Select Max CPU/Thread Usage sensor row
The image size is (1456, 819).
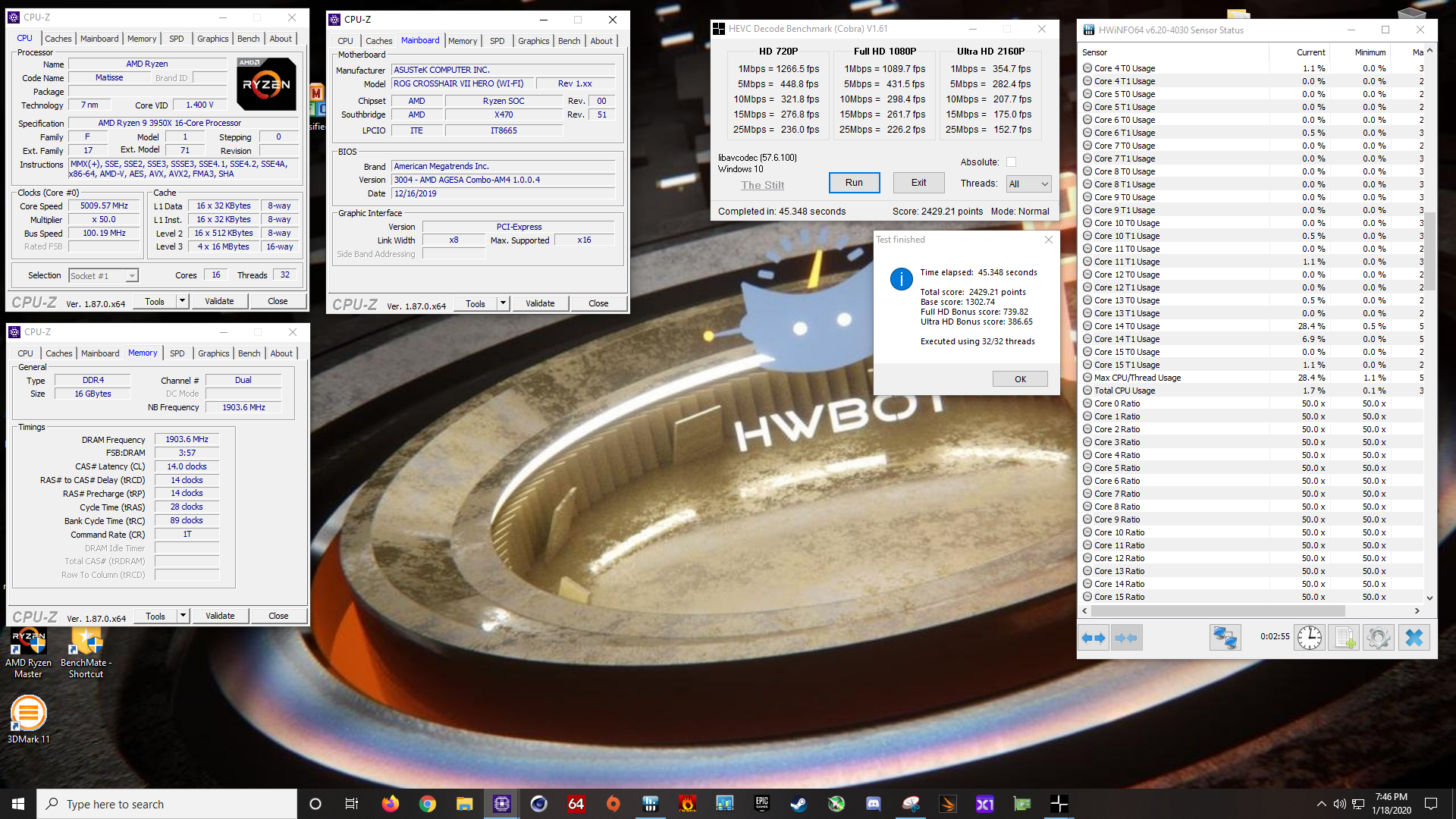[1252, 378]
